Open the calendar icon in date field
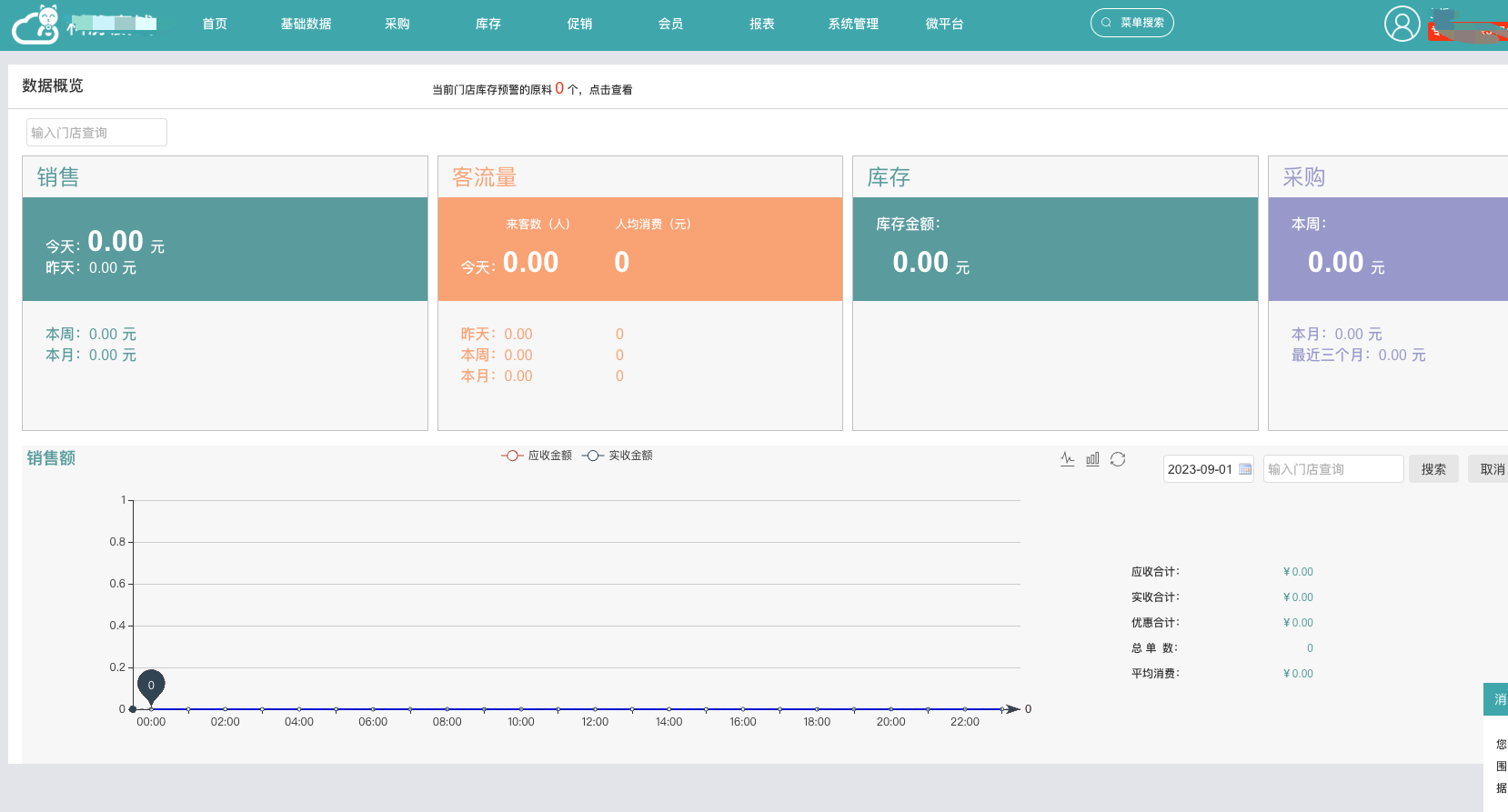This screenshot has width=1508, height=812. pyautogui.click(x=1245, y=469)
